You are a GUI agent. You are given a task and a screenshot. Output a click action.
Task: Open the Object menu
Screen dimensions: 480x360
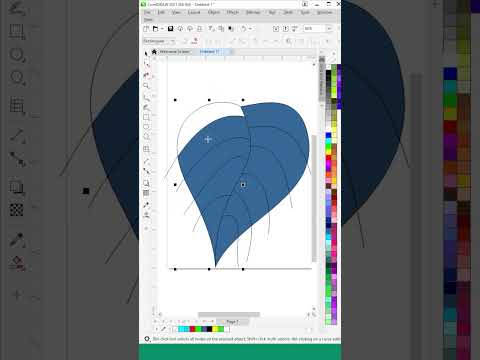tap(214, 12)
